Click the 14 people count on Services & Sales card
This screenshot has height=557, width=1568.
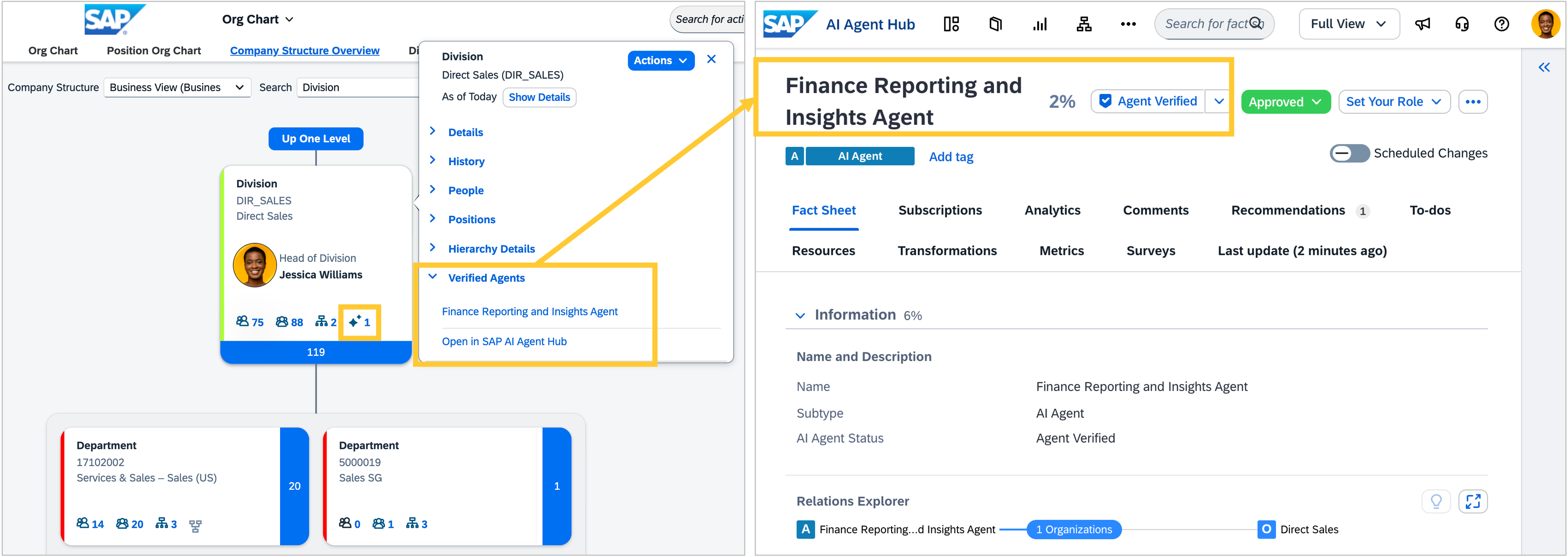[90, 524]
